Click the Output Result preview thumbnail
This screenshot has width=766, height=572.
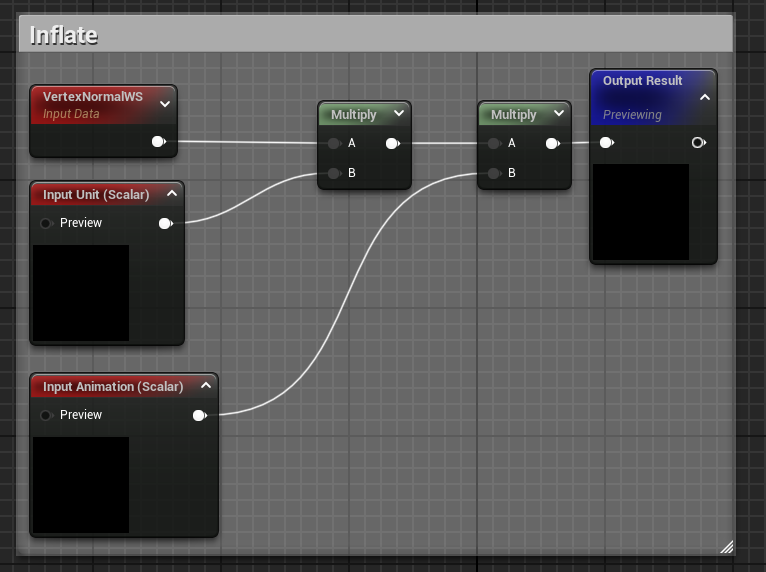[x=641, y=212]
